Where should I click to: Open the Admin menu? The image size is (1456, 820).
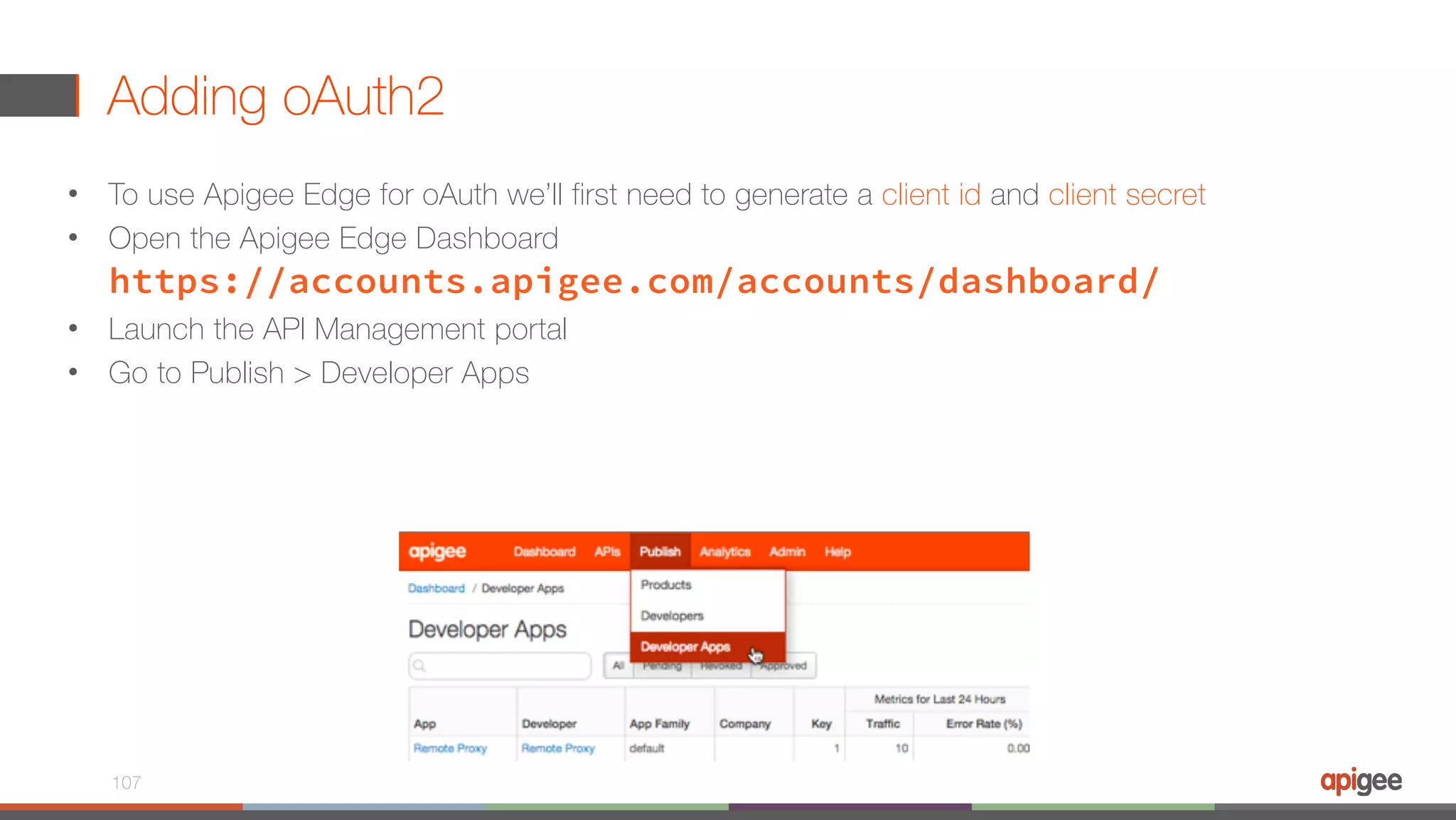pyautogui.click(x=787, y=551)
